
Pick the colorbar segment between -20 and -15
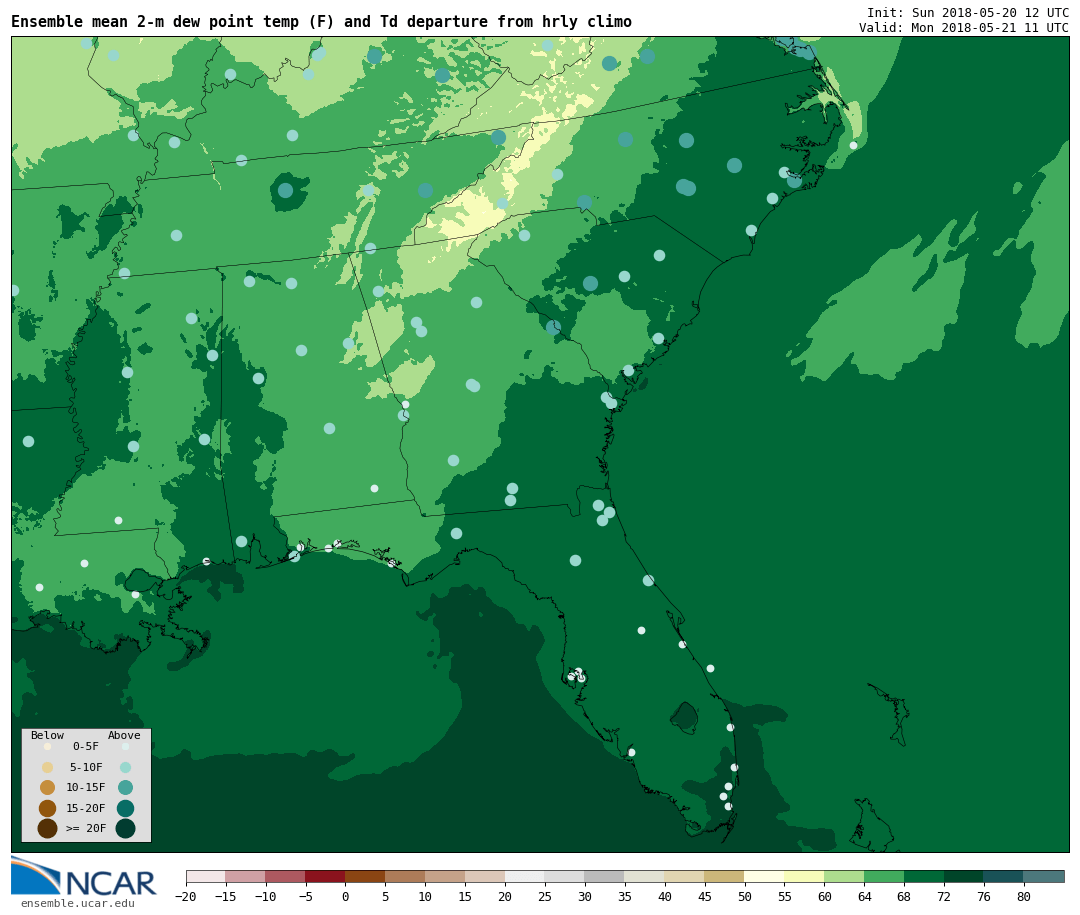pos(206,876)
